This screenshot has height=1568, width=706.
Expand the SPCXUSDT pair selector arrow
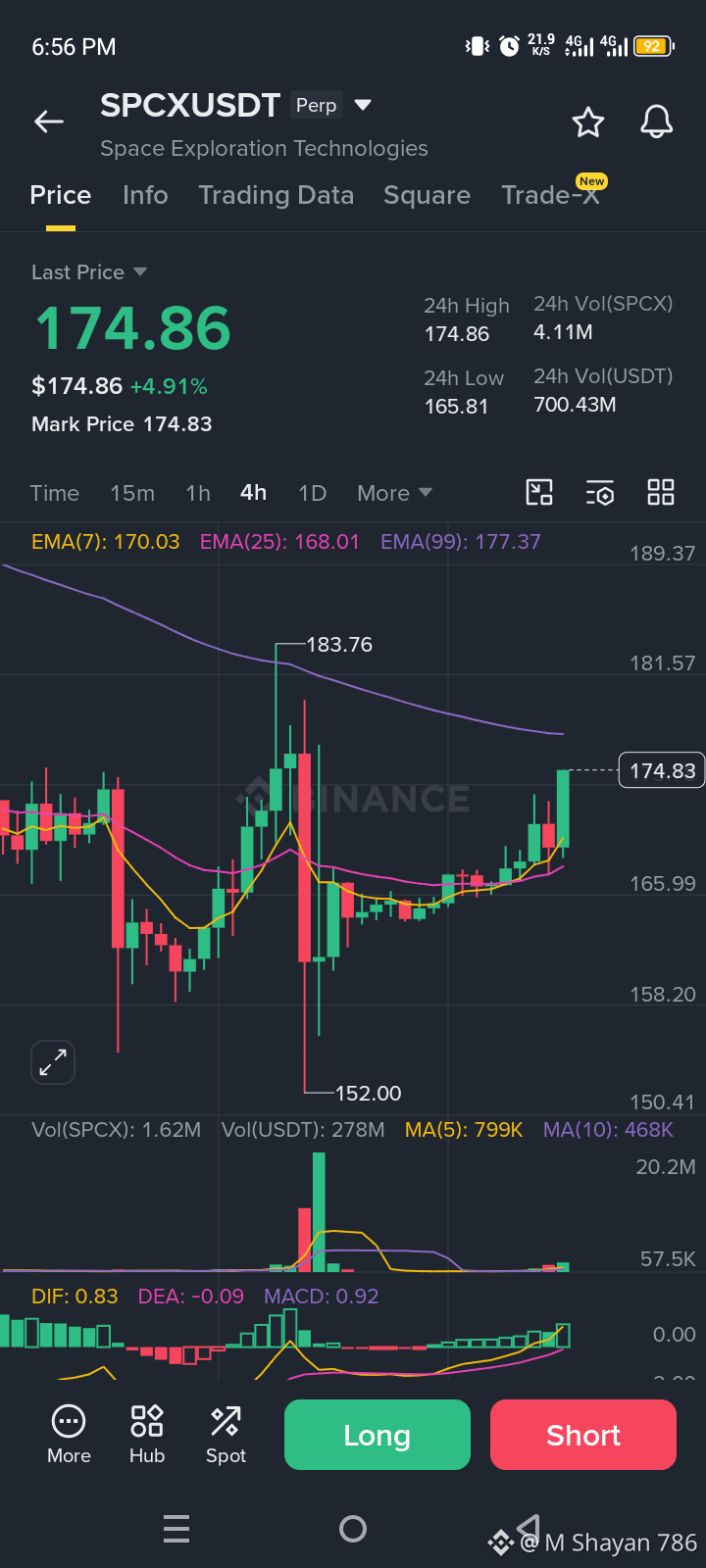tap(363, 105)
